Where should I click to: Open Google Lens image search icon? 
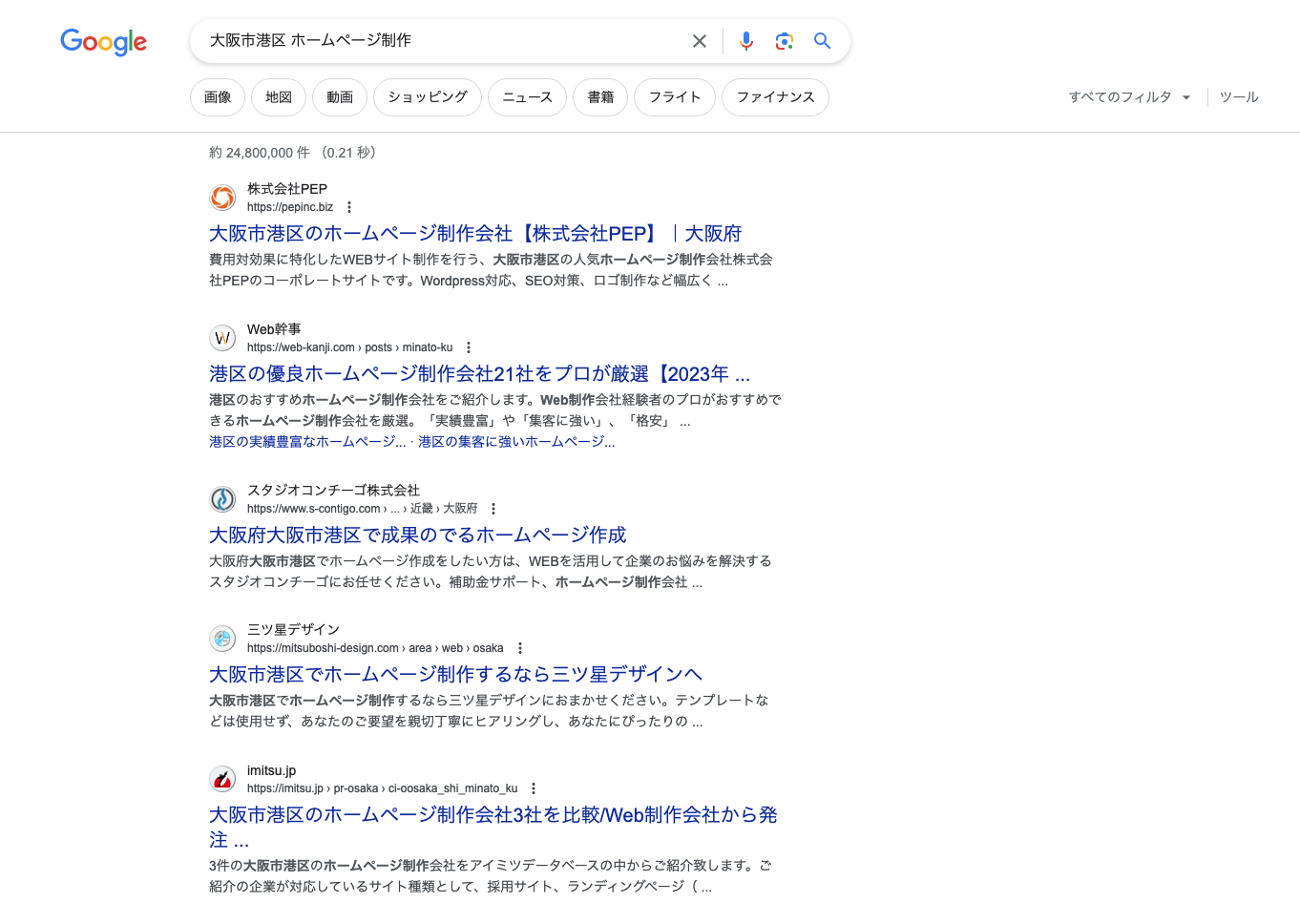coord(785,41)
